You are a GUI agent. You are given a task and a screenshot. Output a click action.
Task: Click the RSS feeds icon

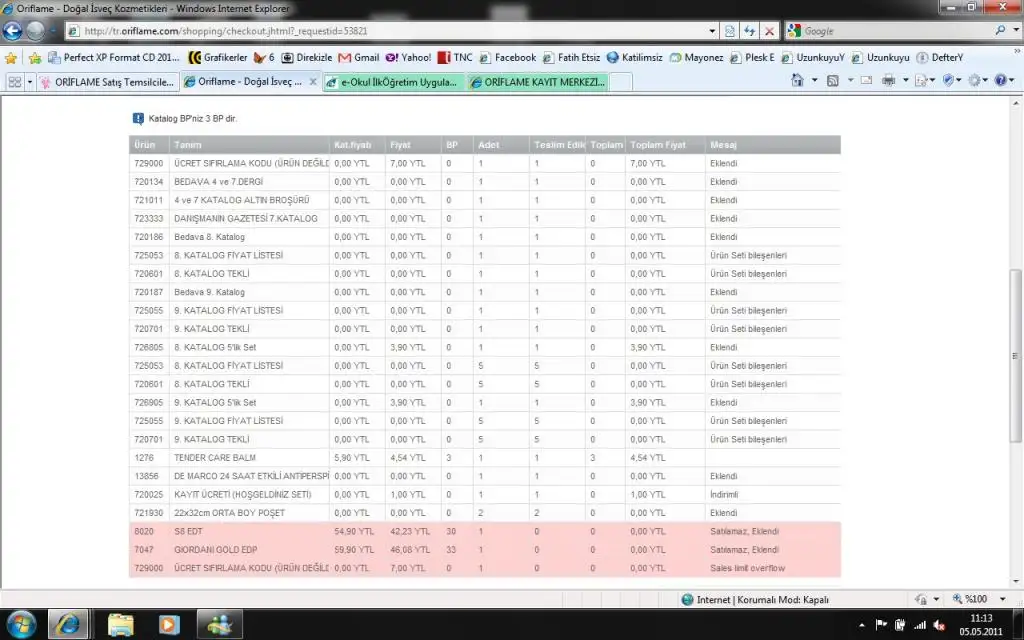click(x=833, y=80)
